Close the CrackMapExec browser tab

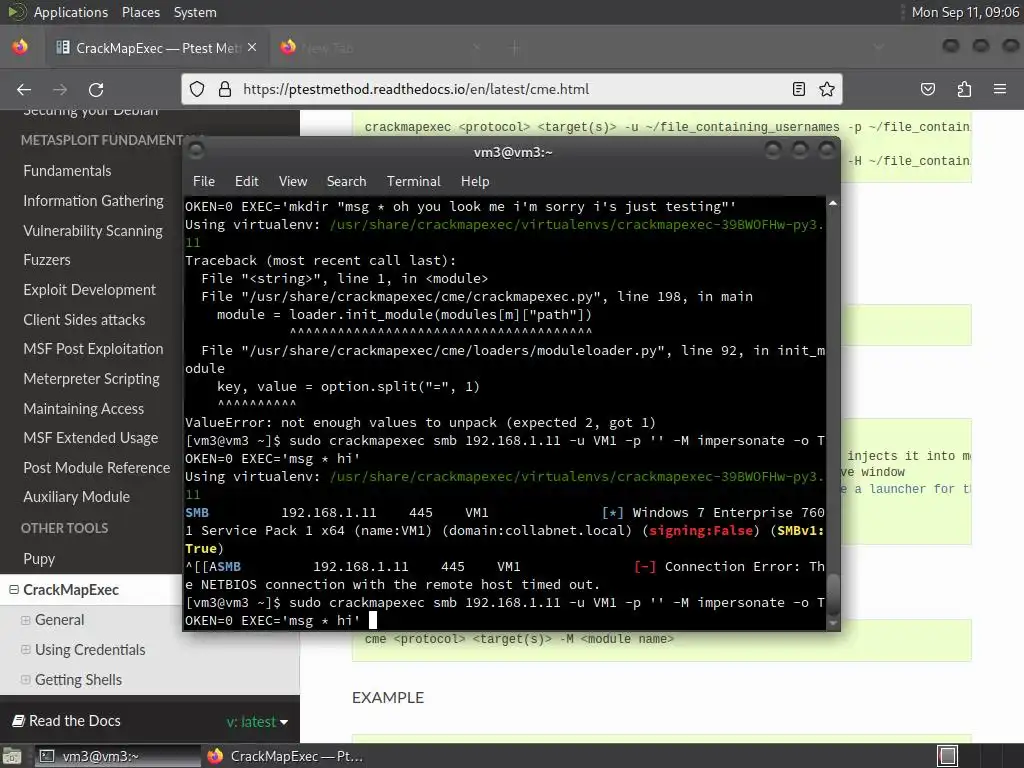tap(252, 48)
